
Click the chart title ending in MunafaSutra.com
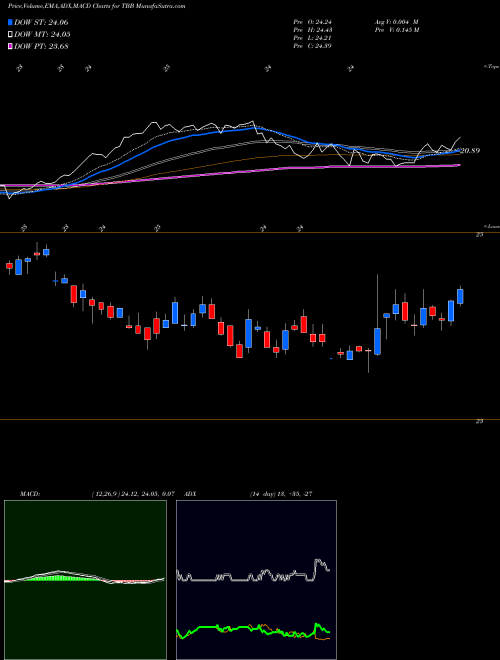[96, 6]
